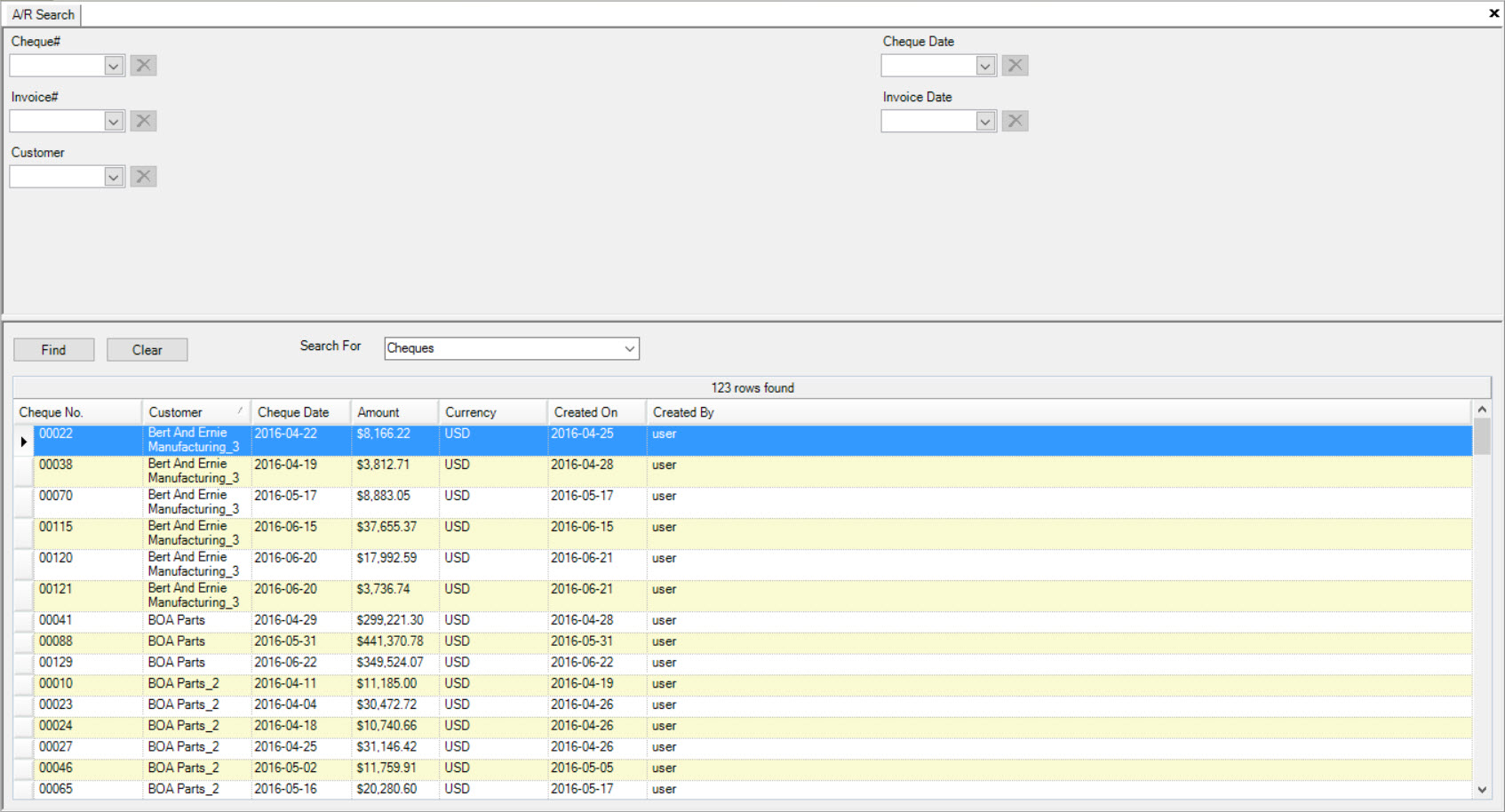Select cheque number 00115 cell
Viewport: 1505px width, 812px height.
click(x=88, y=534)
